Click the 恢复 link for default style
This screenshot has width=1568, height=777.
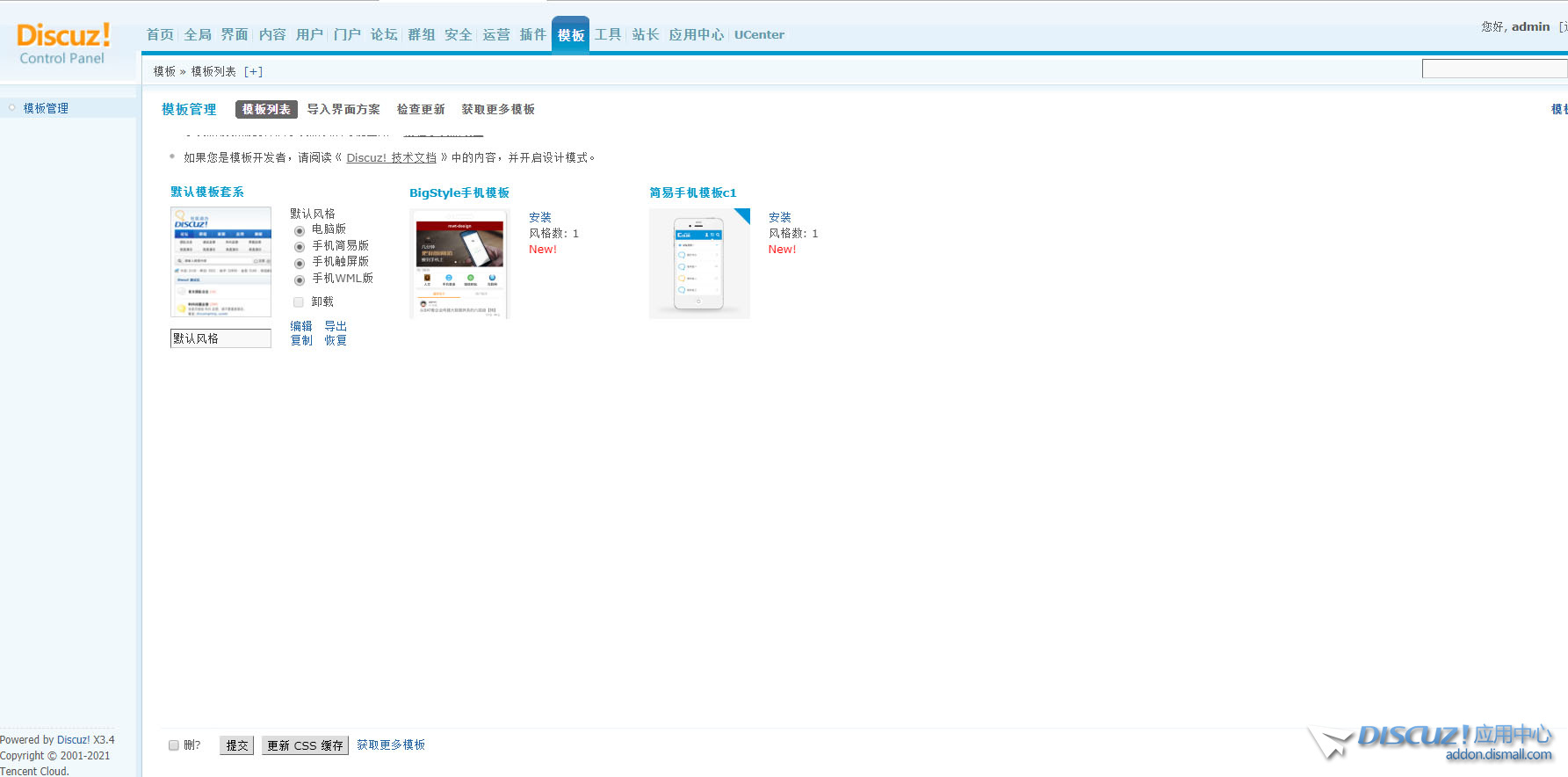[336, 340]
